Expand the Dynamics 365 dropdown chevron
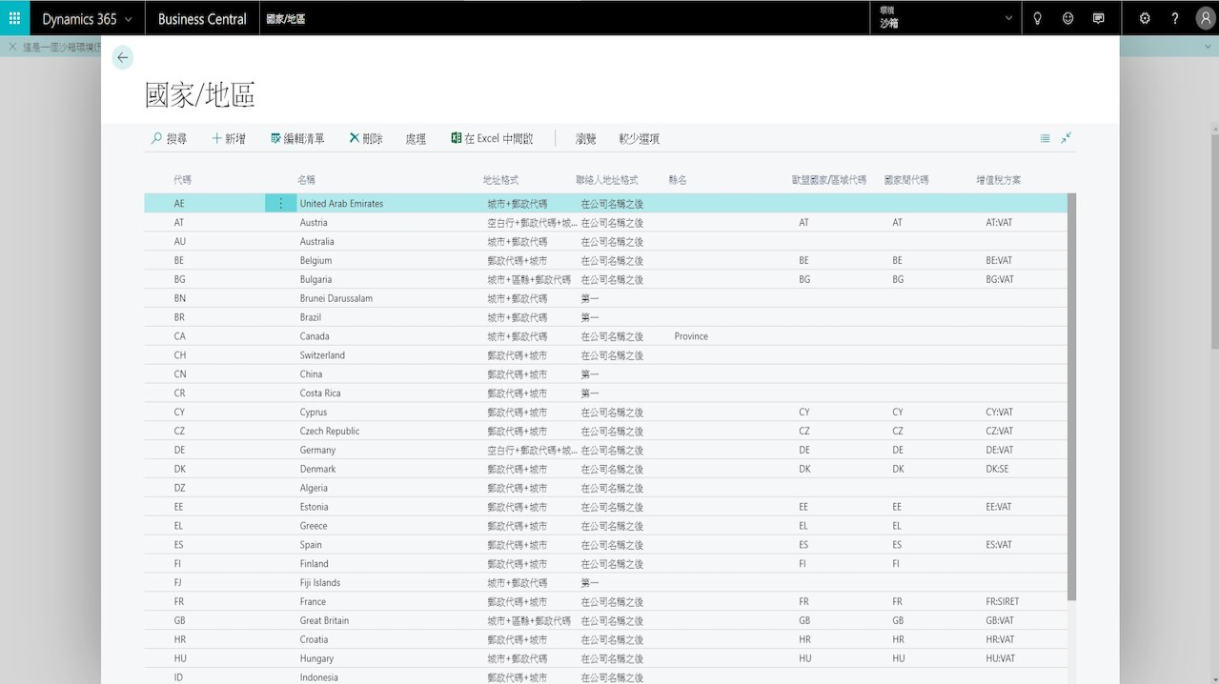The image size is (1219, 684). (128, 19)
